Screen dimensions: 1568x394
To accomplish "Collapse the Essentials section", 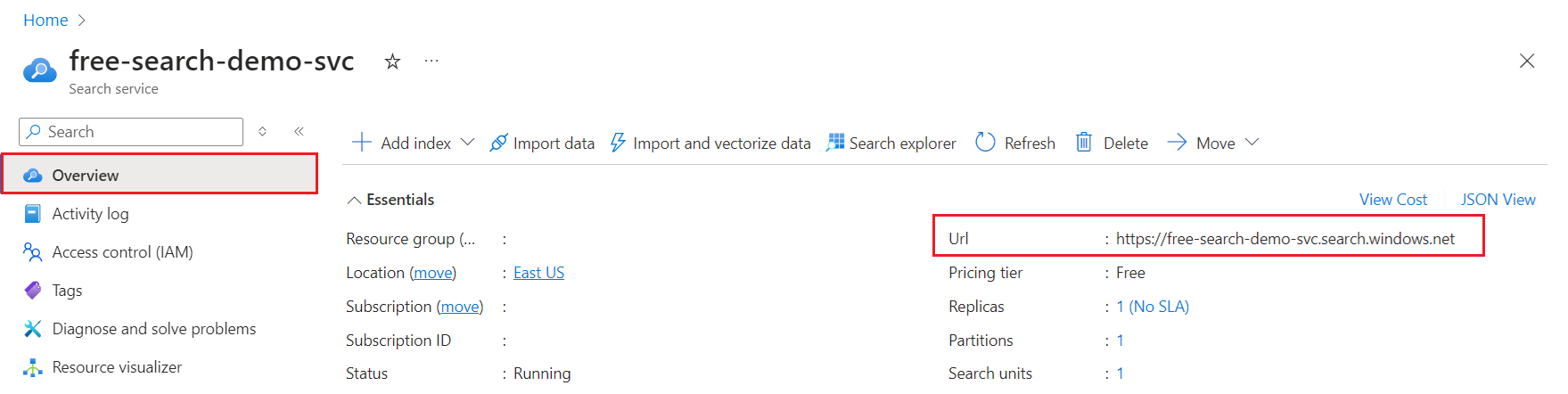I will click(355, 201).
